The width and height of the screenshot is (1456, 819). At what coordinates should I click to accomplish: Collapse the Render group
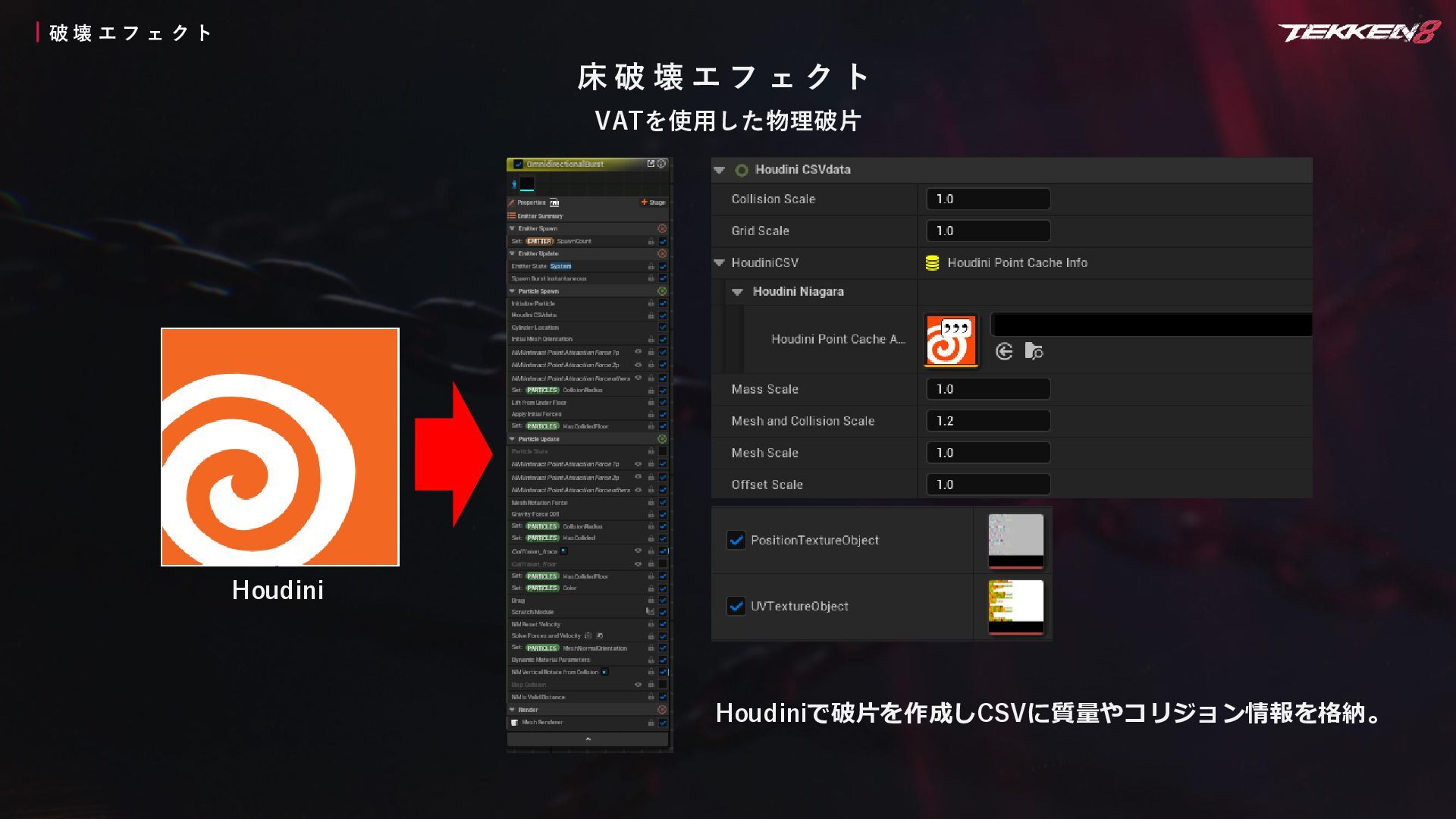[512, 710]
